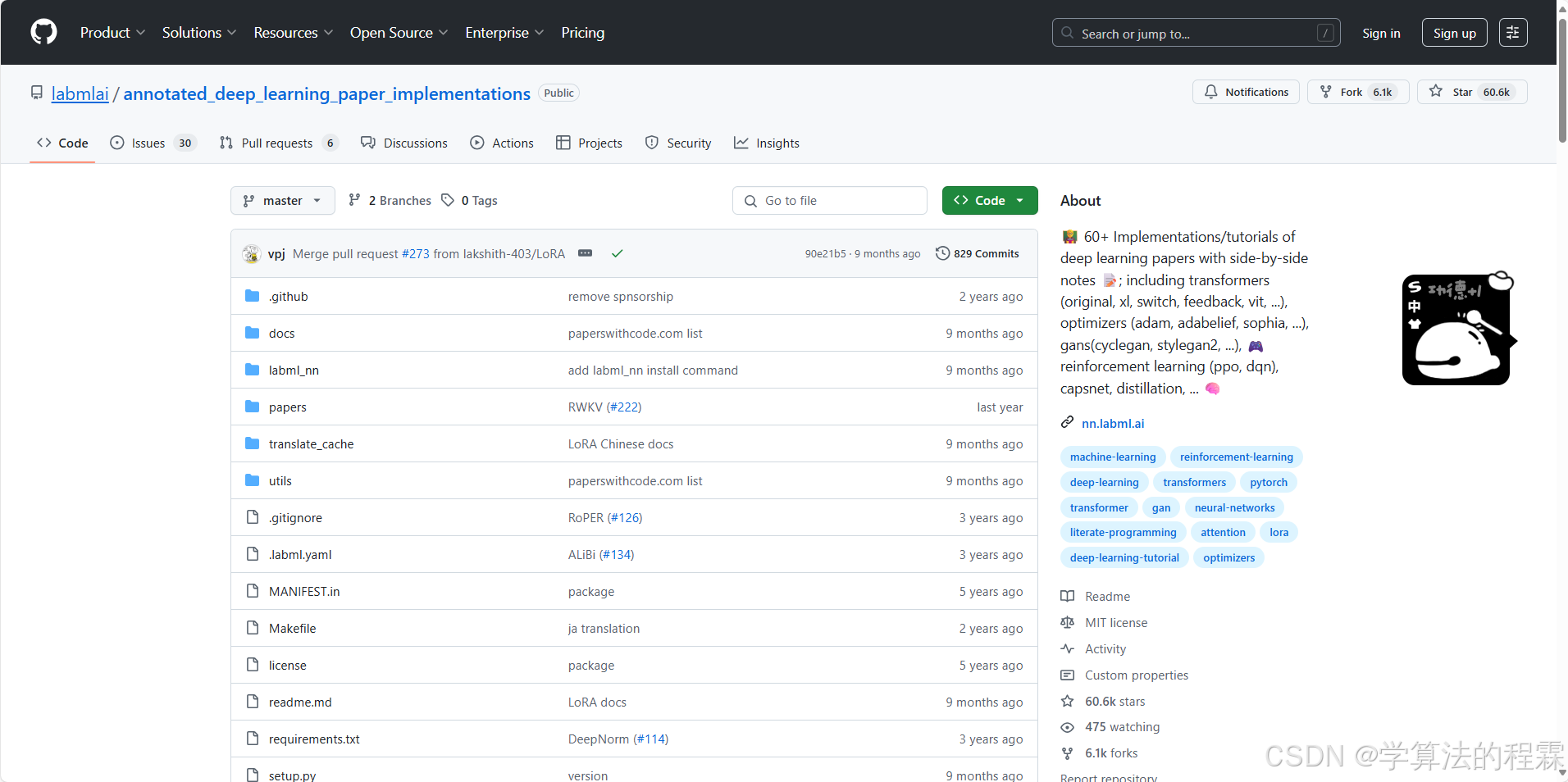Open the Product dropdown menu
Viewport: 1568px width, 782px height.
point(112,33)
